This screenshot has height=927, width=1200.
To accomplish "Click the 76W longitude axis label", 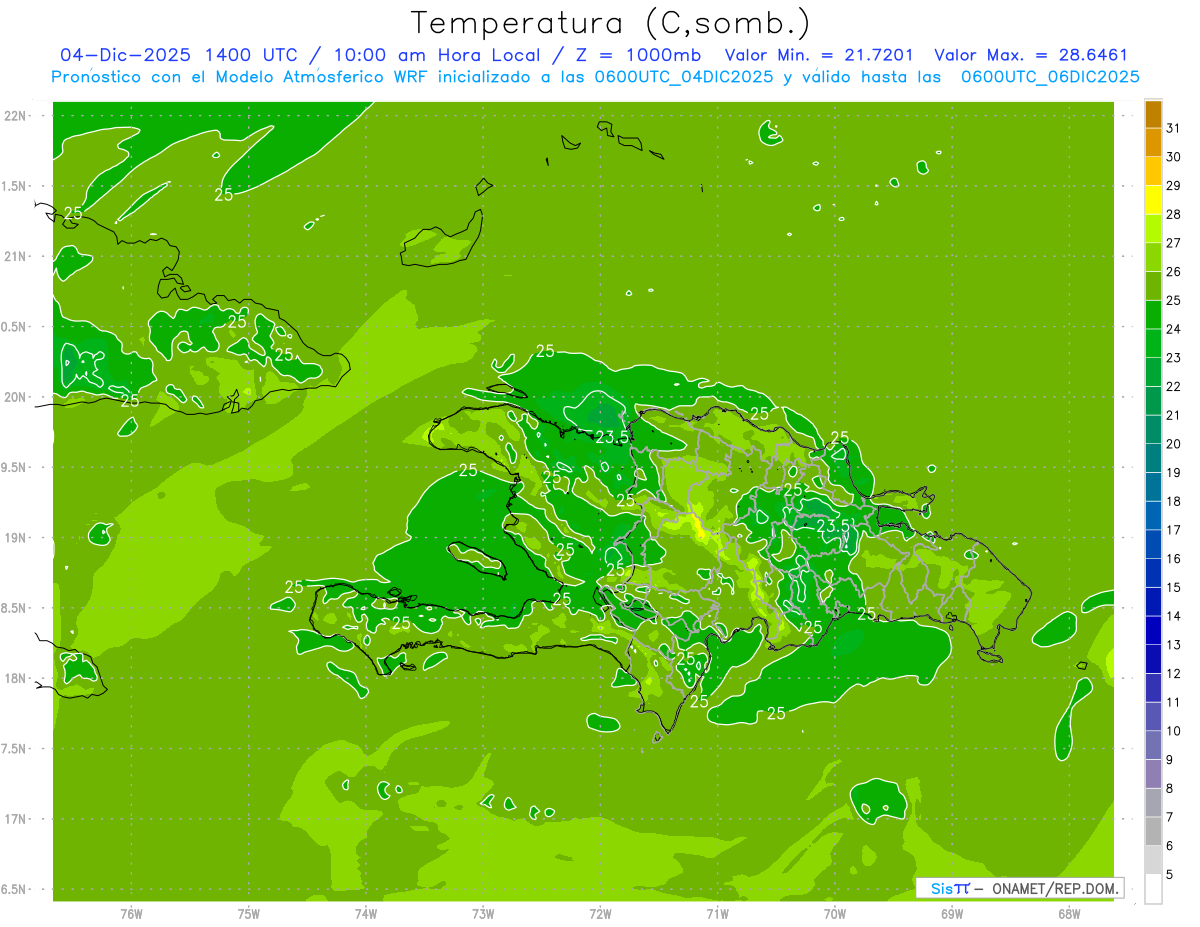I will click(x=131, y=914).
